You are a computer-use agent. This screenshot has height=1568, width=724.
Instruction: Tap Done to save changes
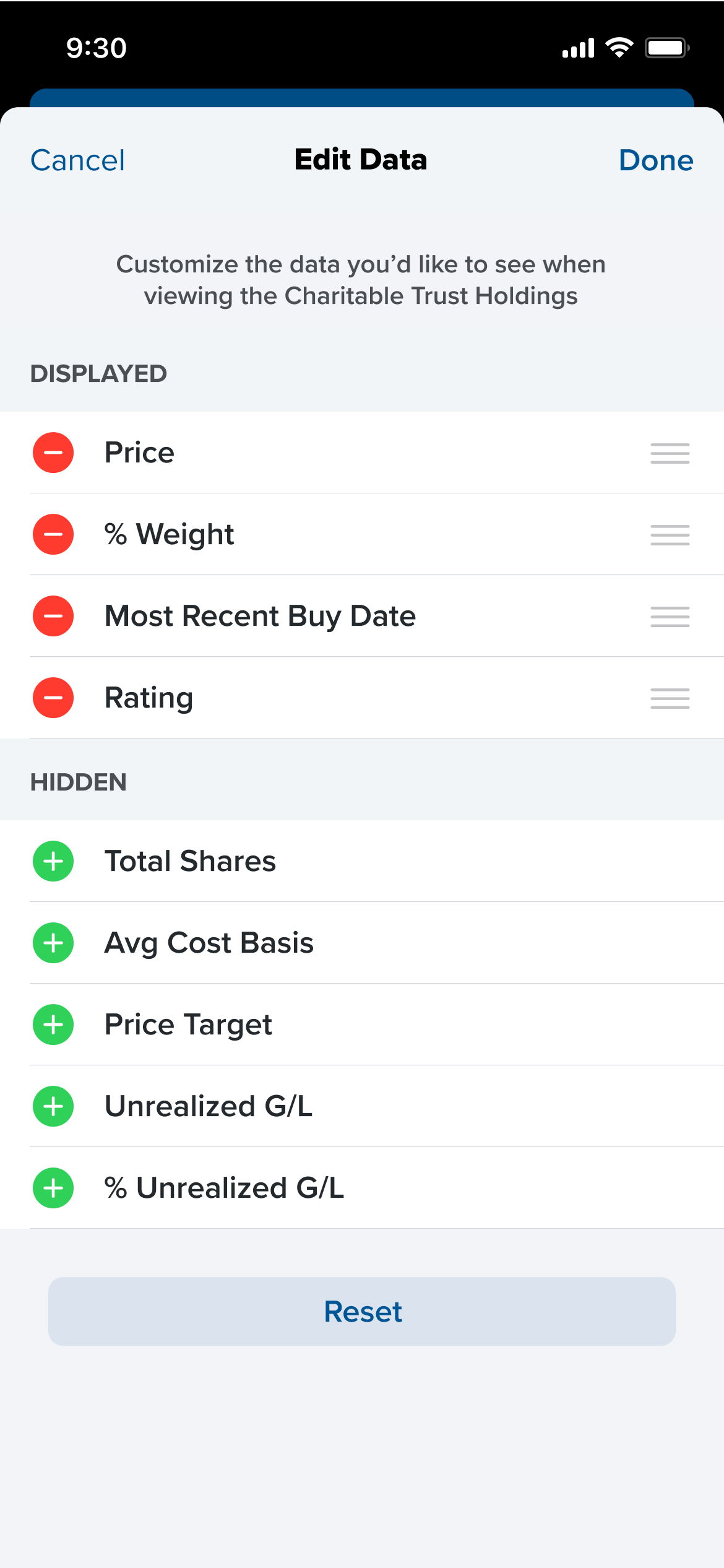[656, 160]
